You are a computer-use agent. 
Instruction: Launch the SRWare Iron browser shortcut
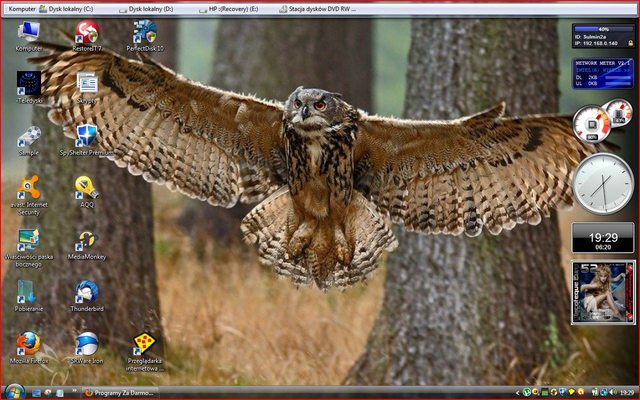point(87,346)
